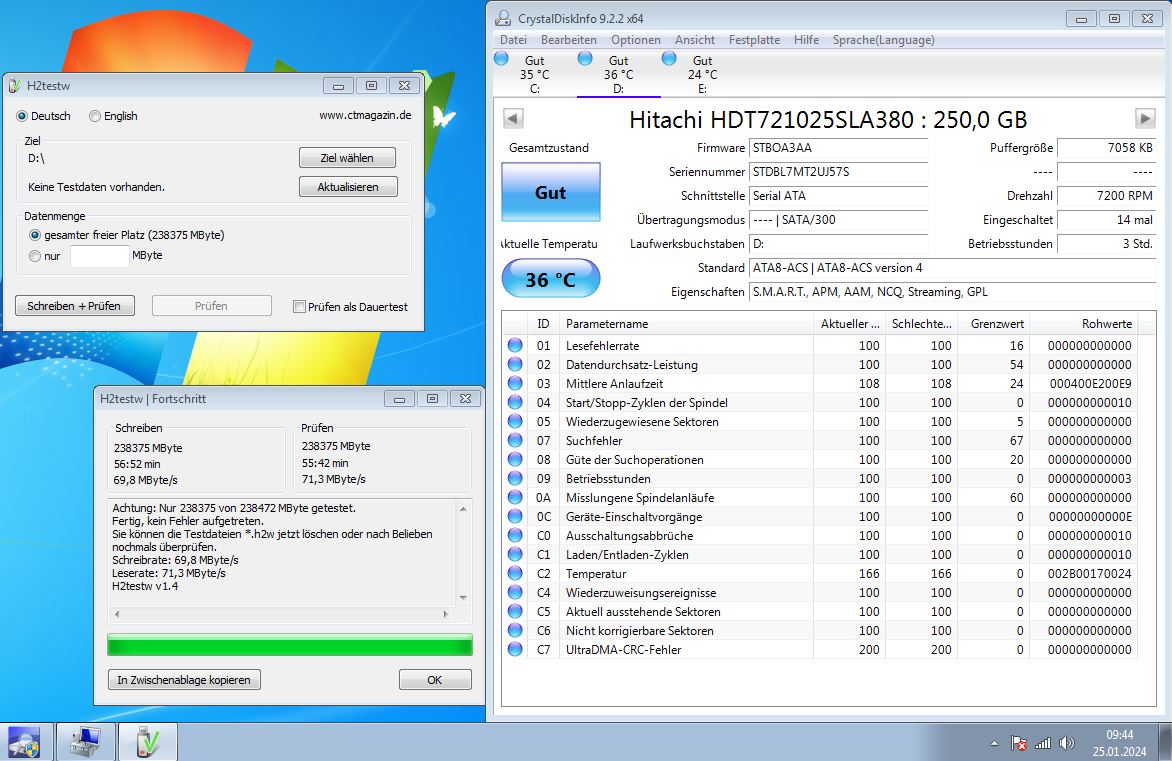The image size is (1172, 761).
Task: Select drive C: health indicator in CrystalDiskInfo
Action: click(502, 58)
